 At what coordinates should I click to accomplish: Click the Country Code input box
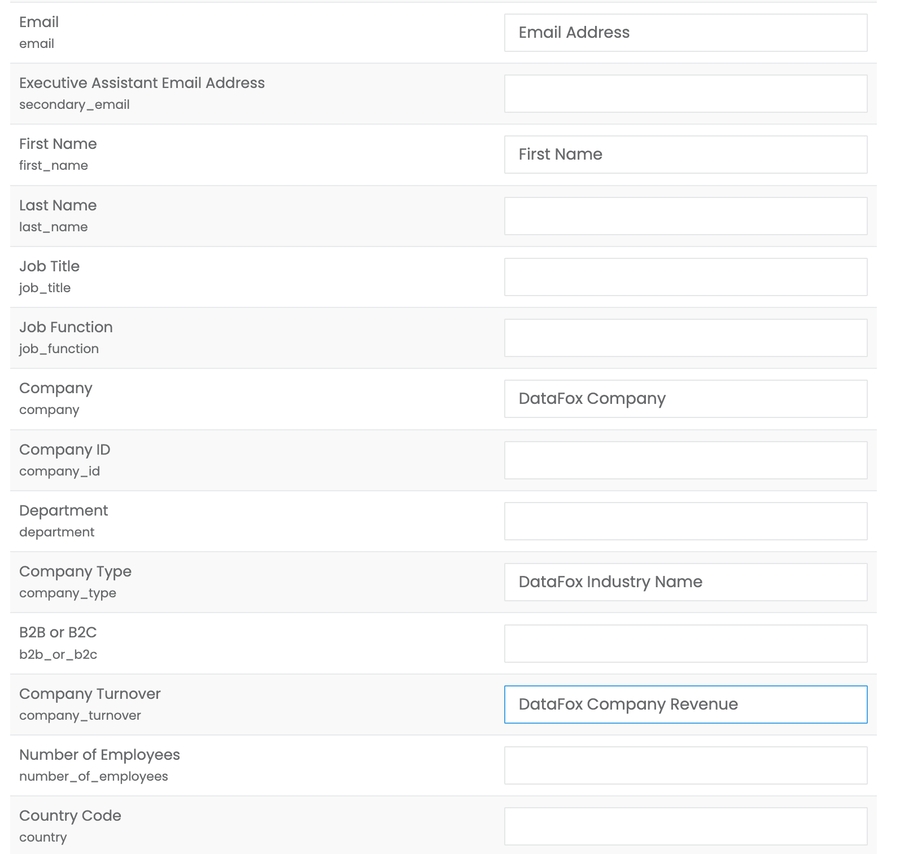point(685,826)
